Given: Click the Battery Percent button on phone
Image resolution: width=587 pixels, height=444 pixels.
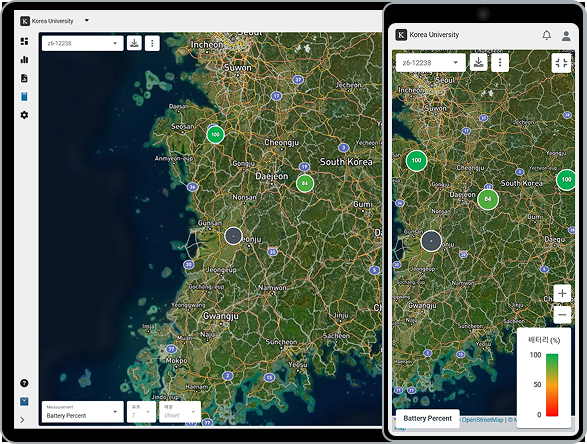Looking at the screenshot, I should tap(428, 418).
